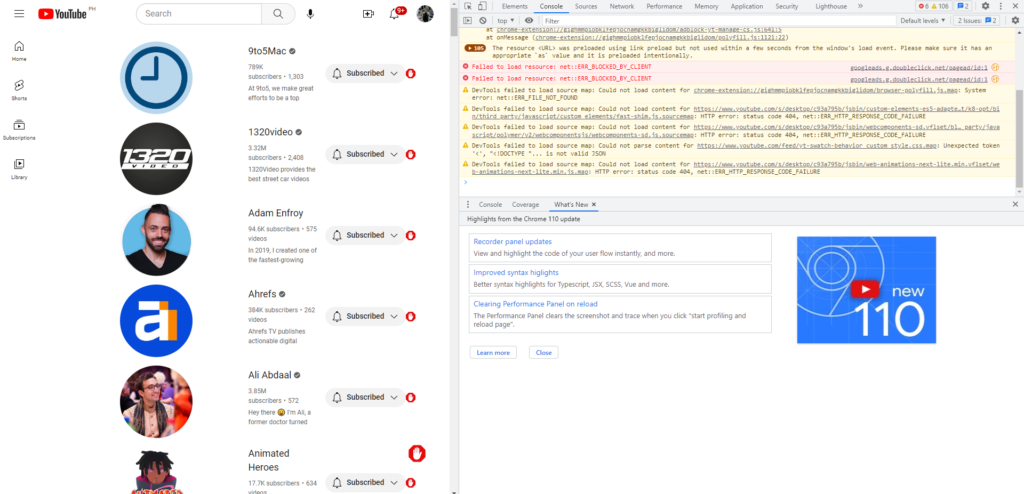Image resolution: width=1024 pixels, height=494 pixels.
Task: Toggle live expression eye icon
Action: click(529, 20)
